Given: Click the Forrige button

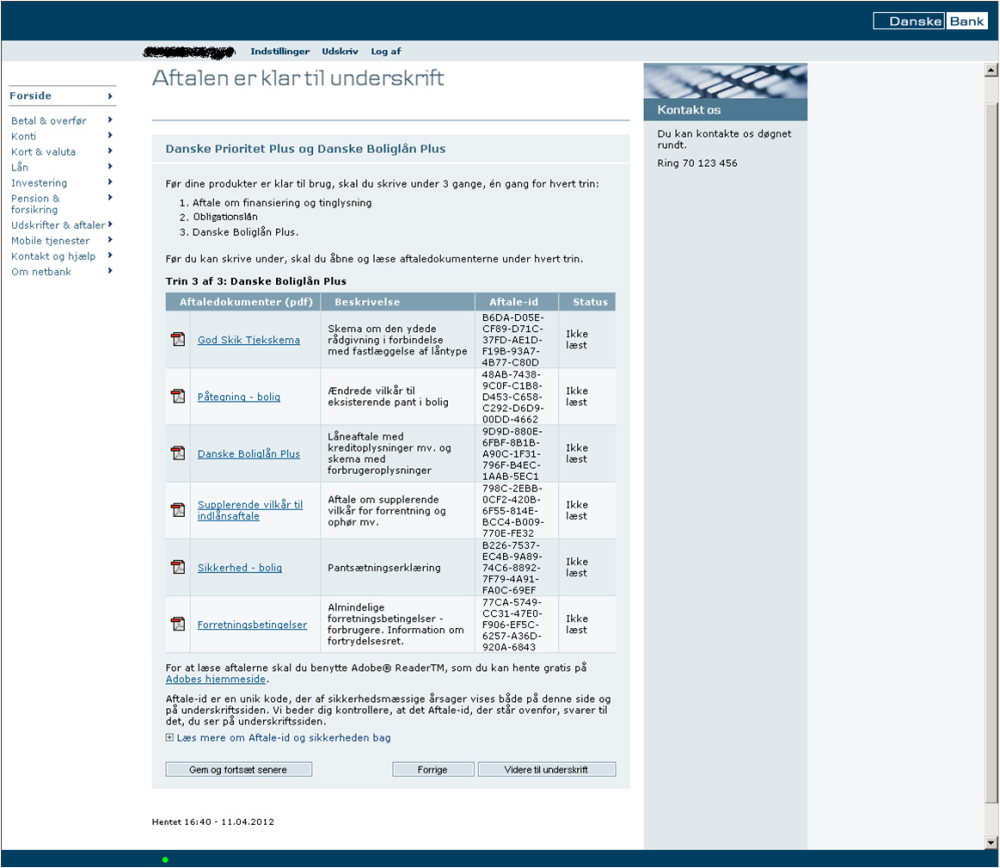Looking at the screenshot, I should point(433,769).
